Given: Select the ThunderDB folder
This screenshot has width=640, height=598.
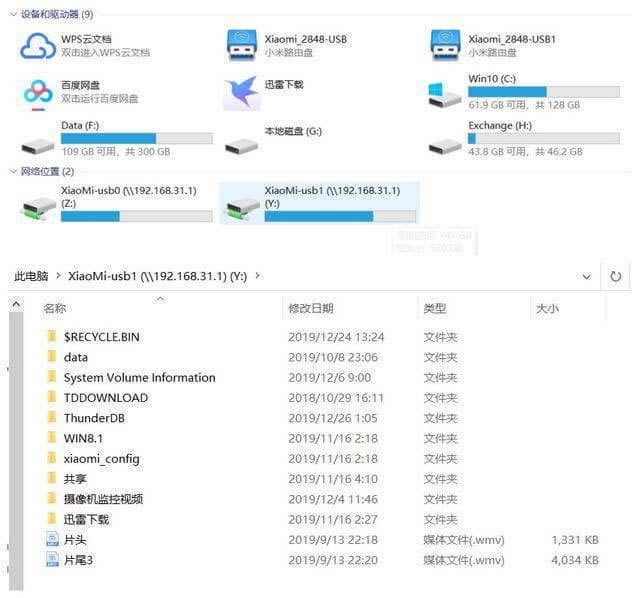Looking at the screenshot, I should [x=93, y=418].
